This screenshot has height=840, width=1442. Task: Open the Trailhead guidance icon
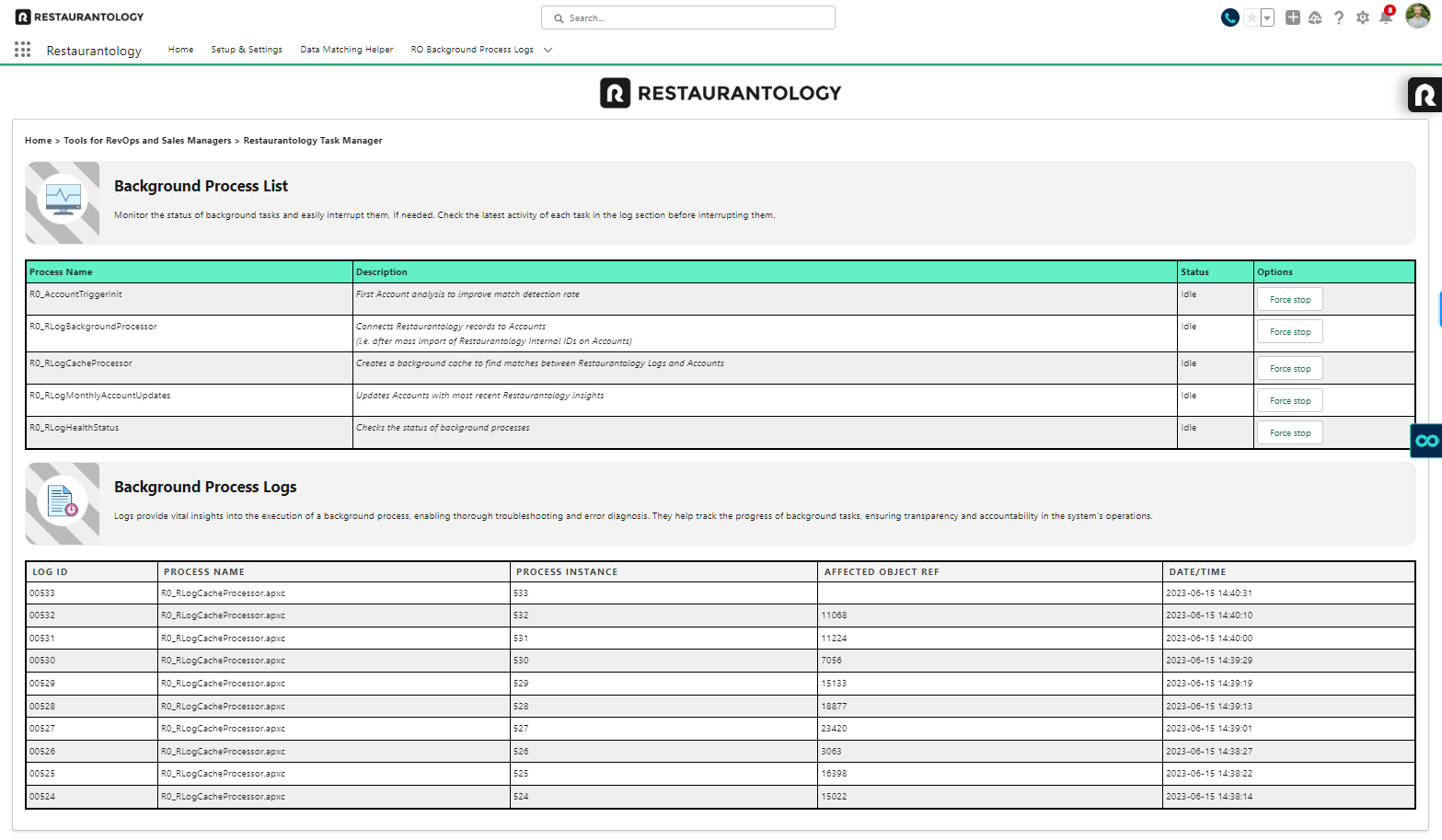pos(1315,17)
